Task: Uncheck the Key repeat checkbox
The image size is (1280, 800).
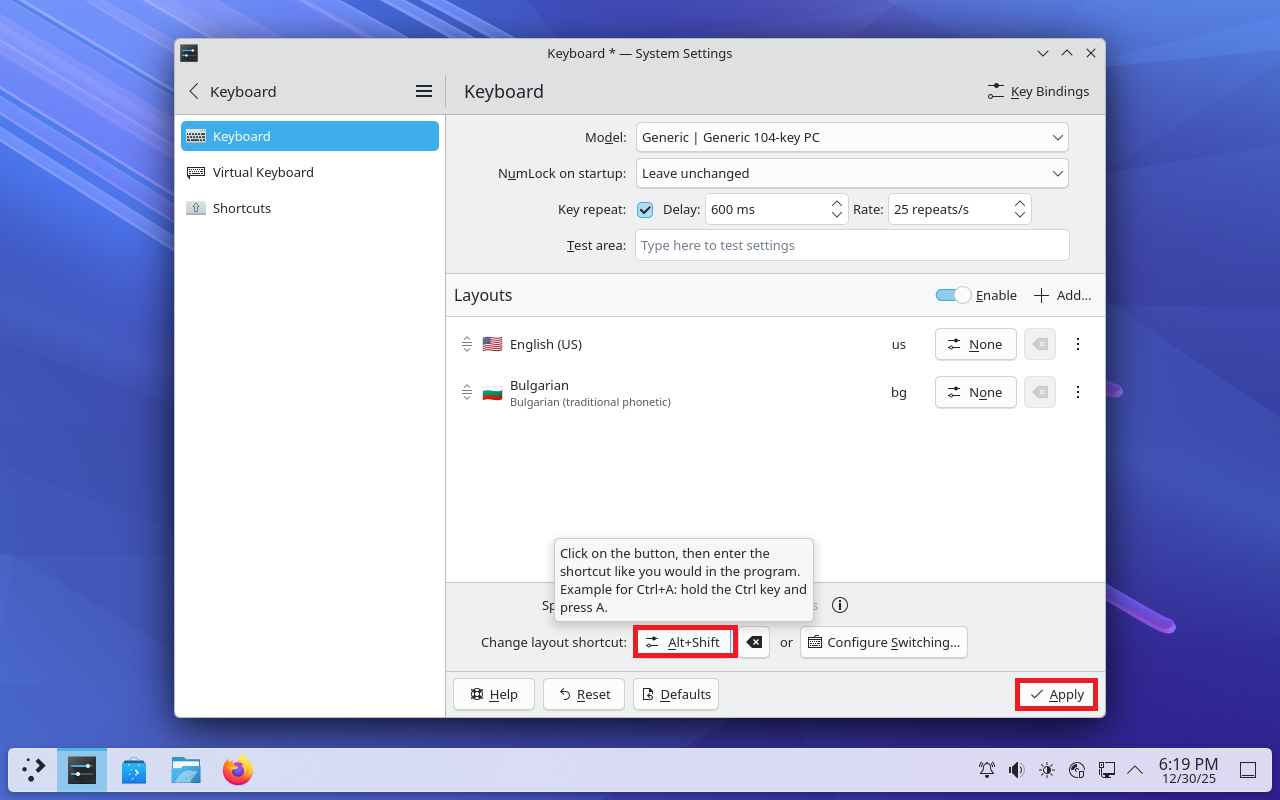Action: [x=645, y=210]
